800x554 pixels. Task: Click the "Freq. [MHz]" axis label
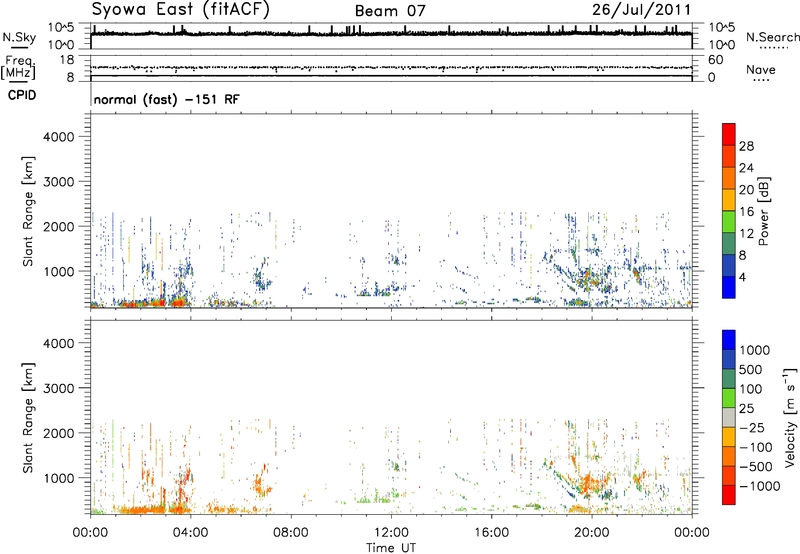[x=18, y=68]
